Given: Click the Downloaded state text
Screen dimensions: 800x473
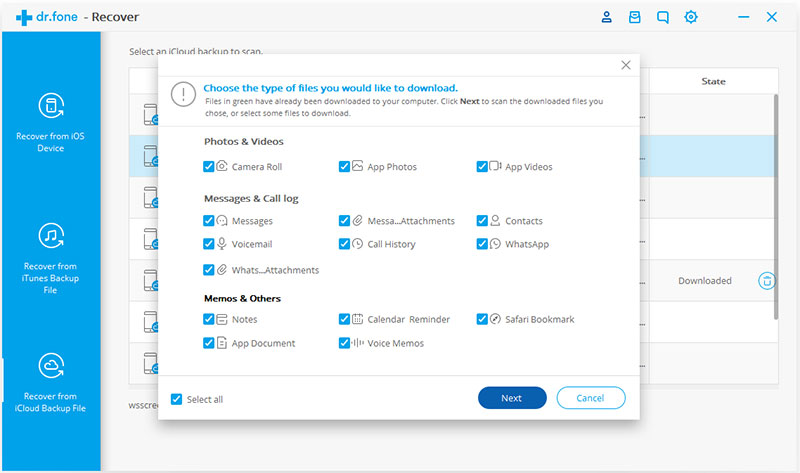Looking at the screenshot, I should click(705, 281).
